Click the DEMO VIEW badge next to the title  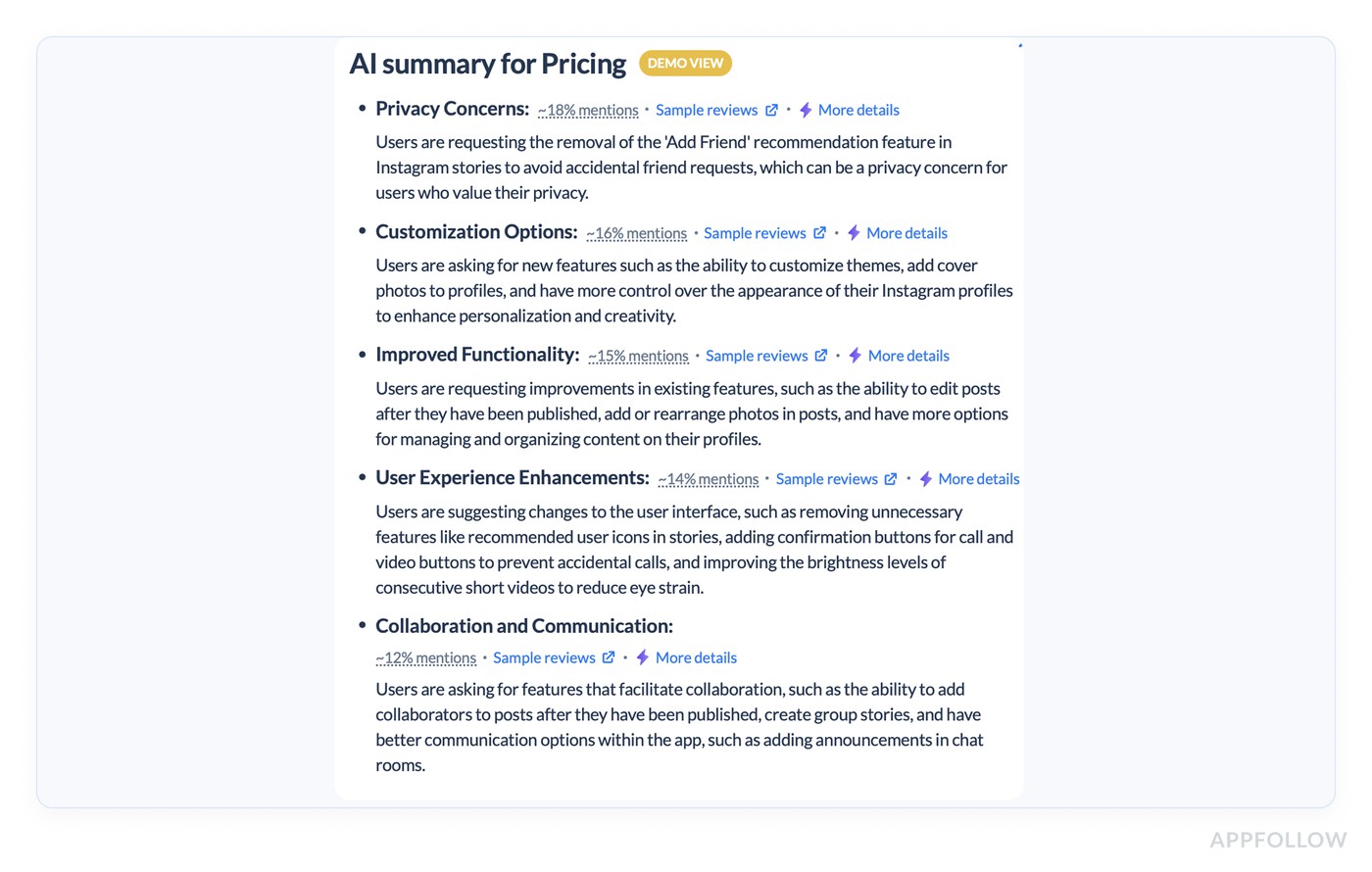click(x=685, y=63)
